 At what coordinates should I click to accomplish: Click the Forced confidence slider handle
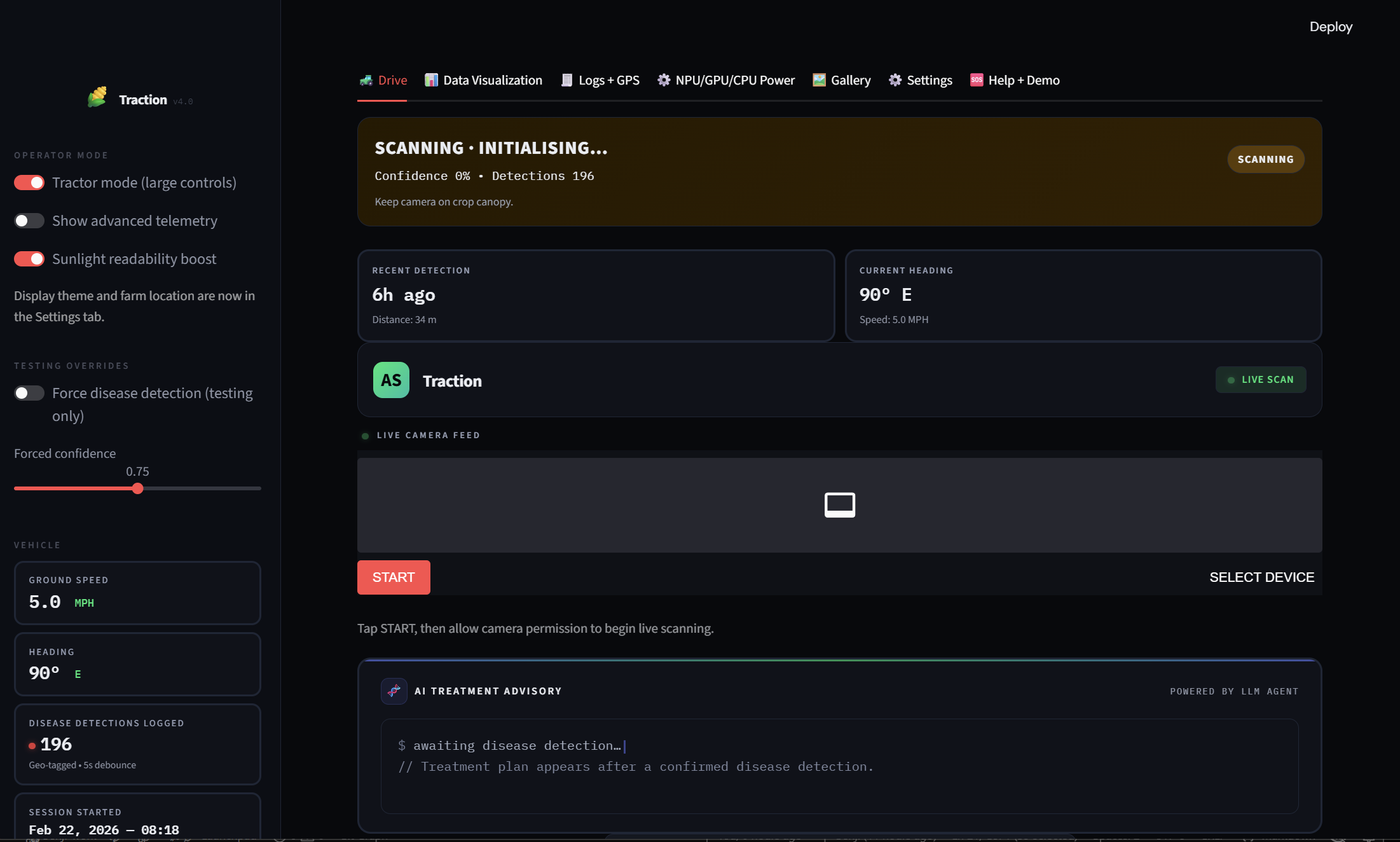138,488
